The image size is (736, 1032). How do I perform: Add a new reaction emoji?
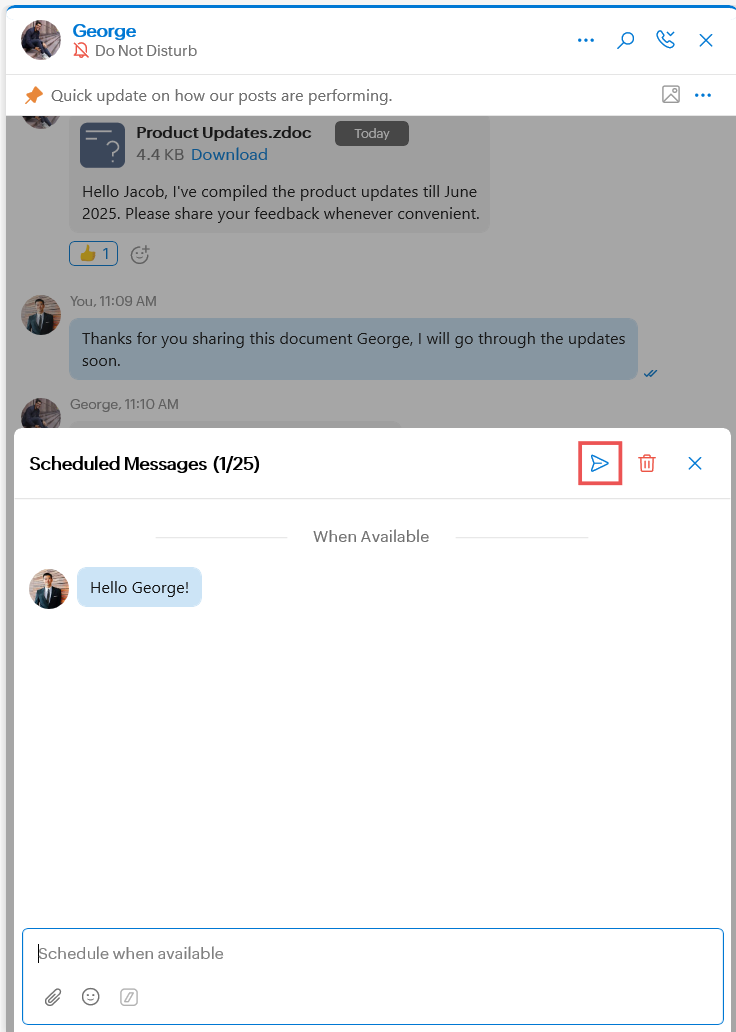[x=140, y=254]
